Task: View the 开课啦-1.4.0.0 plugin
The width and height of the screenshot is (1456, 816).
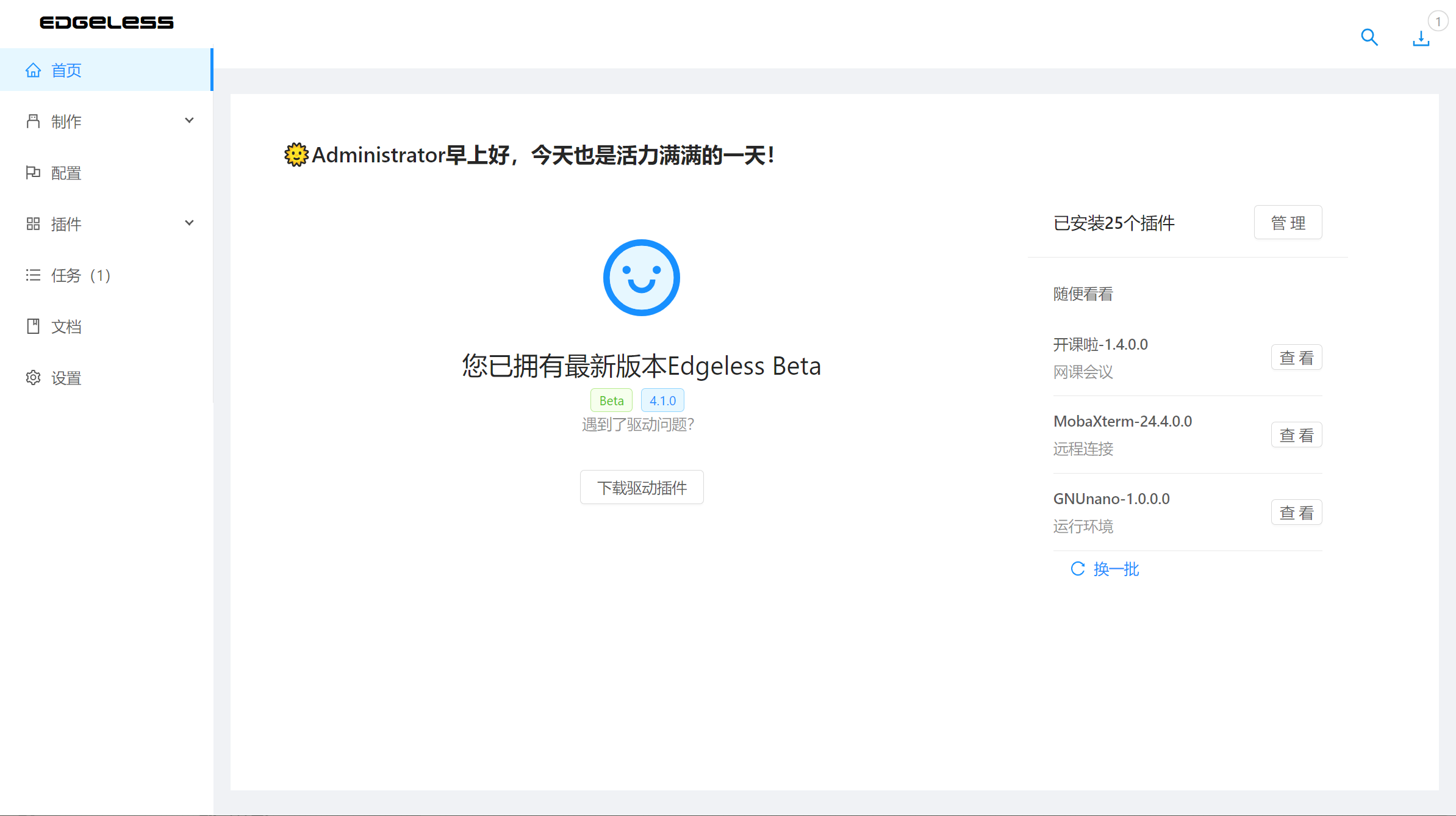Action: coord(1296,358)
